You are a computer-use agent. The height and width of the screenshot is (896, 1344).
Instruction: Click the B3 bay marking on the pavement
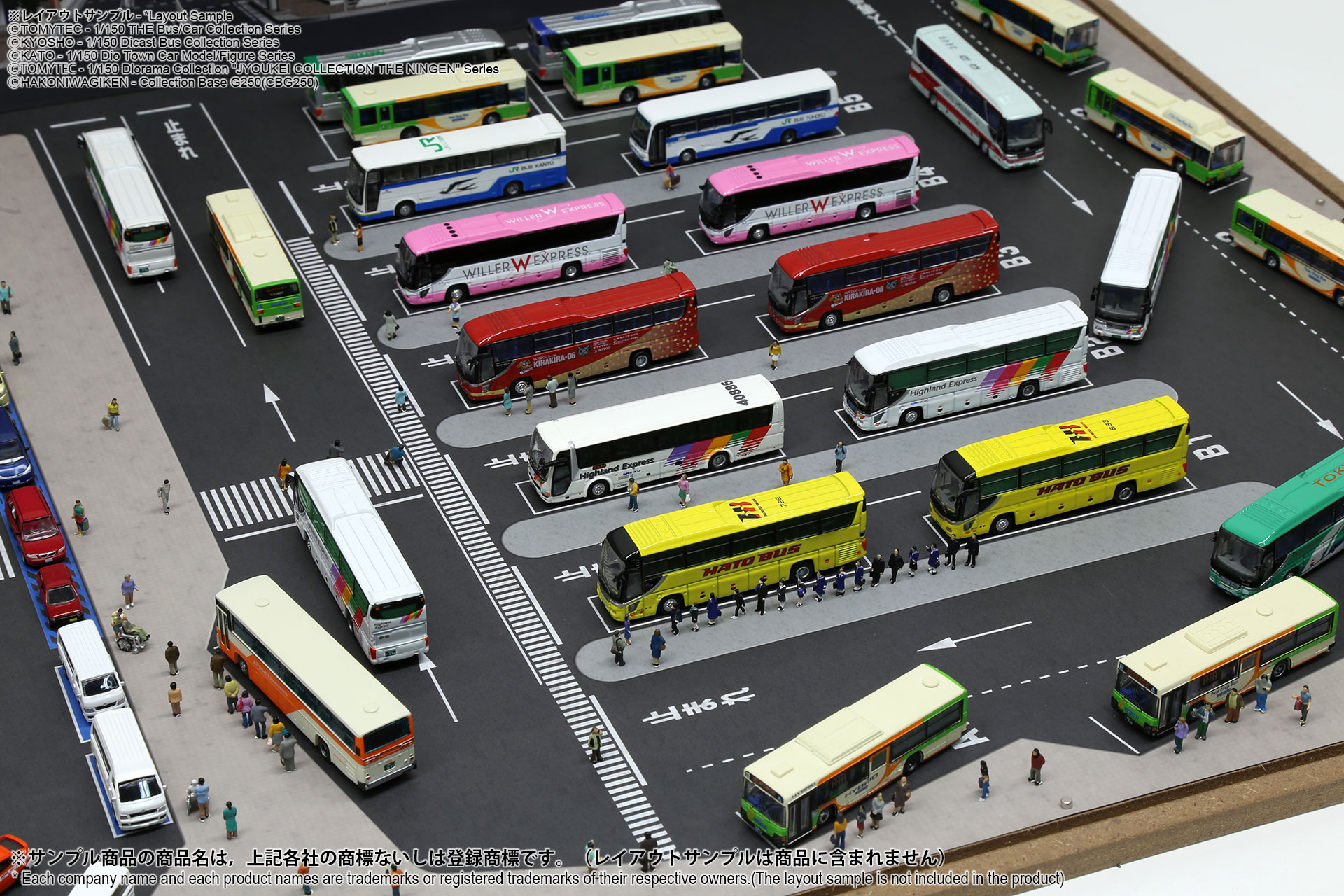[x=1014, y=257]
